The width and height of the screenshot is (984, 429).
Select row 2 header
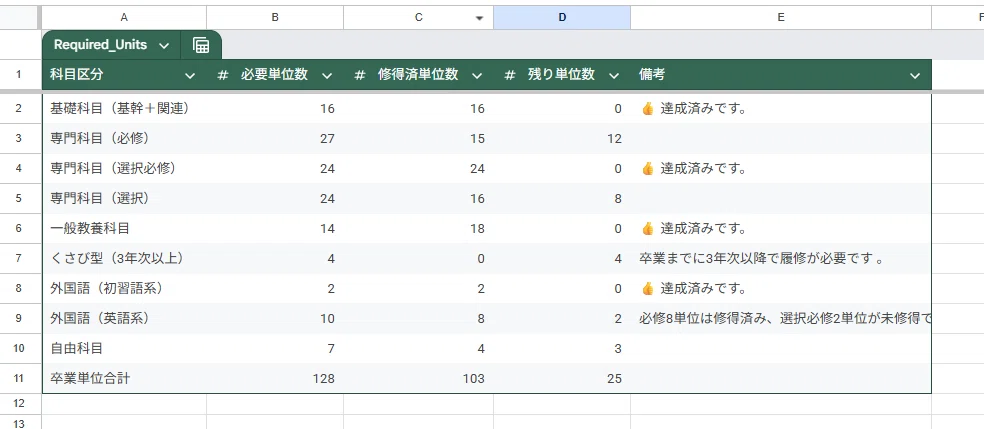tap(19, 109)
